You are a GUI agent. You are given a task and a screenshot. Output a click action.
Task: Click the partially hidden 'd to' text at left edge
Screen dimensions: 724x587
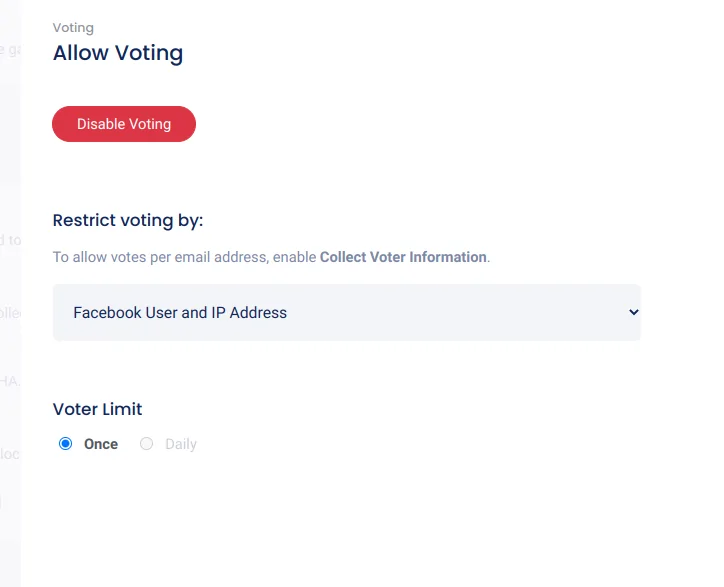click(x=10, y=240)
